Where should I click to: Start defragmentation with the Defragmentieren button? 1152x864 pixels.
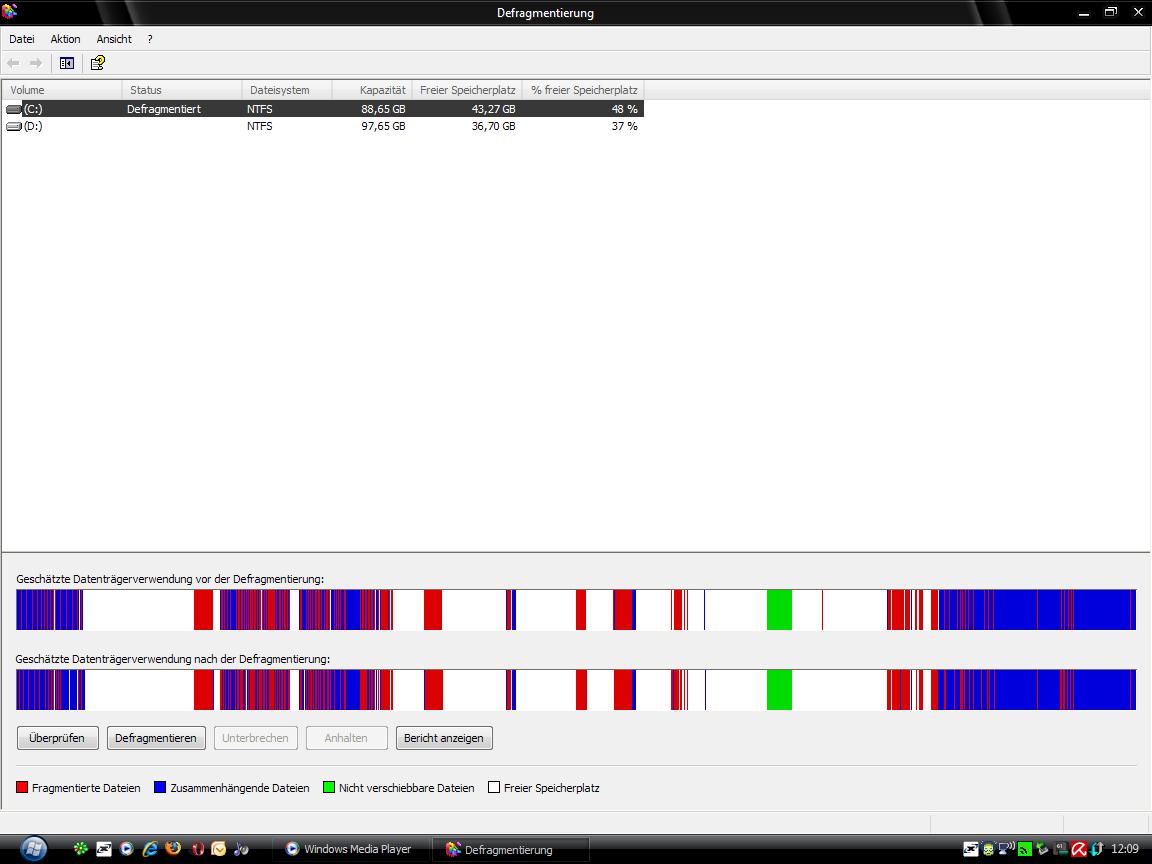(156, 738)
